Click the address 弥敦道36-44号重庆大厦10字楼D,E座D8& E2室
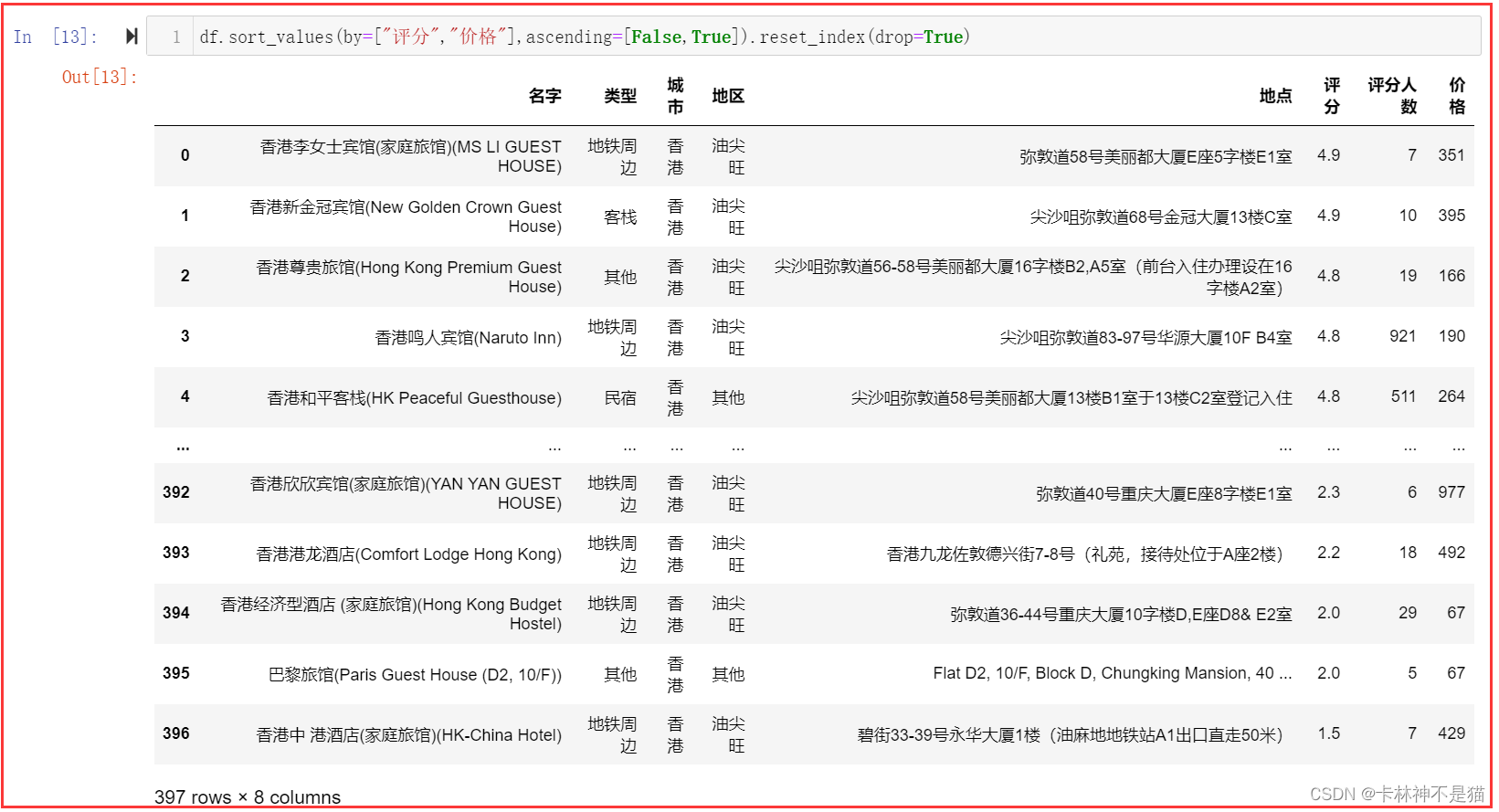The width and height of the screenshot is (1499, 812). (1121, 615)
